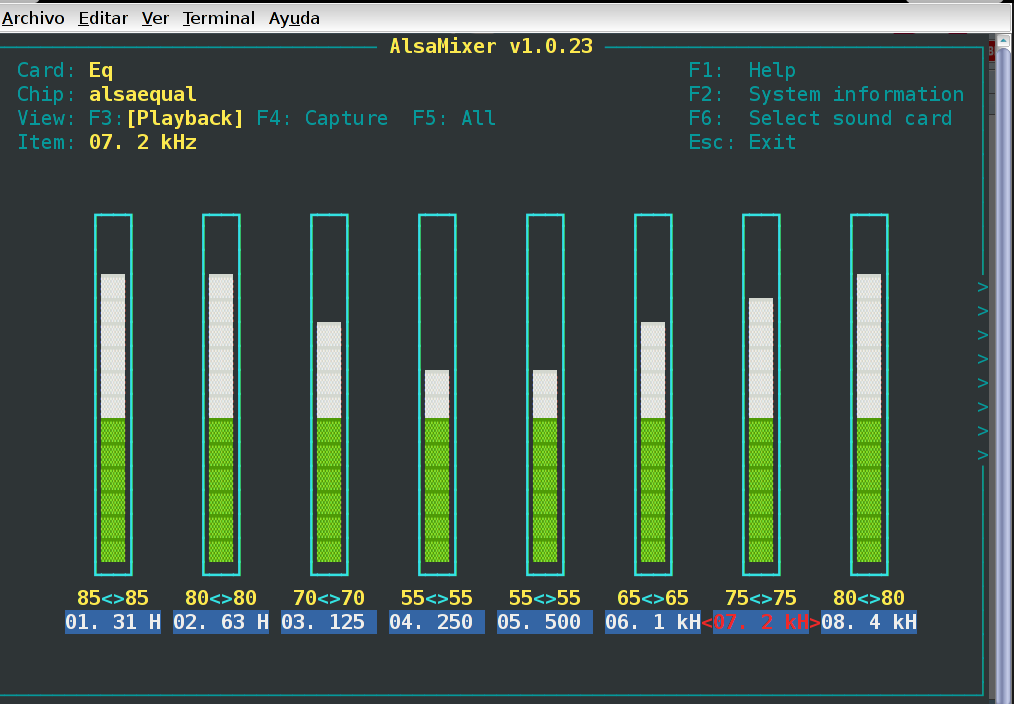Click the card name 'Eq'
Image resolution: width=1014 pixels, height=704 pixels.
101,70
